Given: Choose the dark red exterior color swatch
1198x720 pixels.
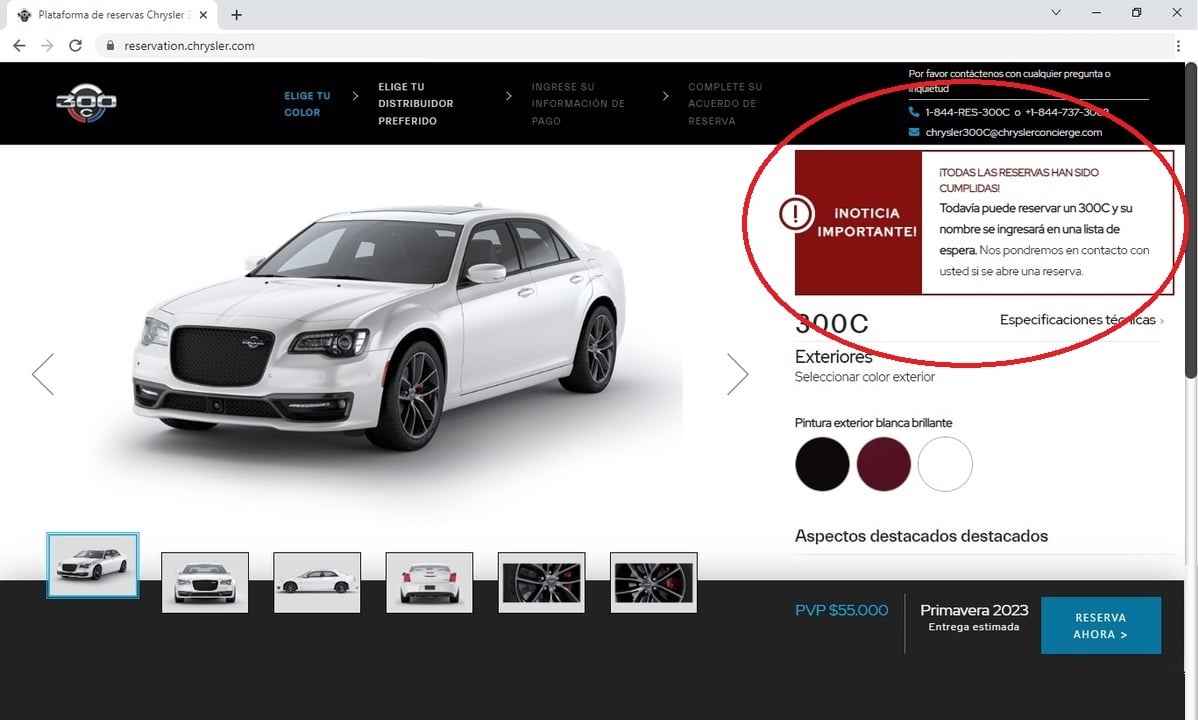Looking at the screenshot, I should [884, 464].
